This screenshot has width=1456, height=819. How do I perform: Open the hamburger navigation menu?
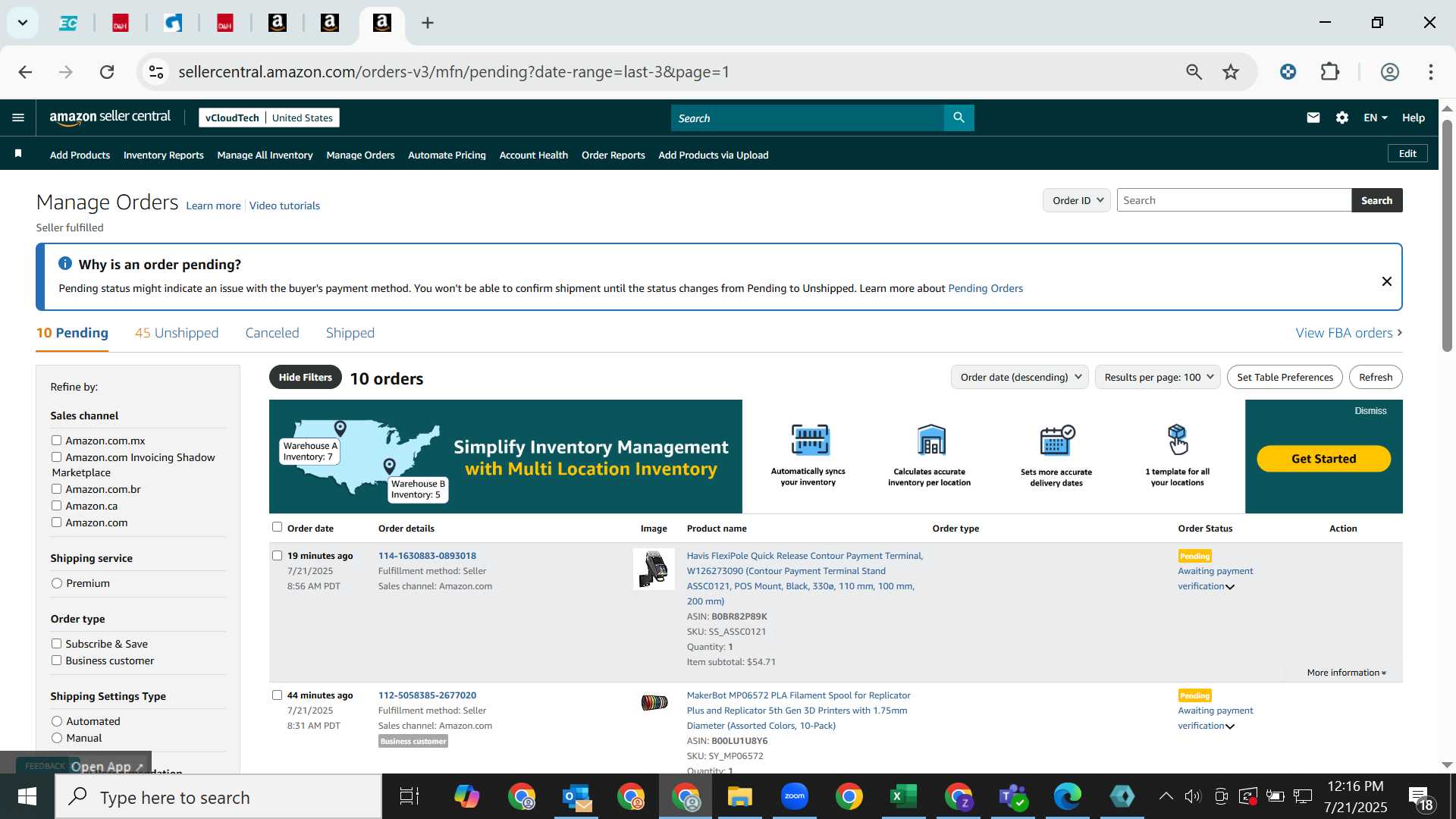(18, 118)
